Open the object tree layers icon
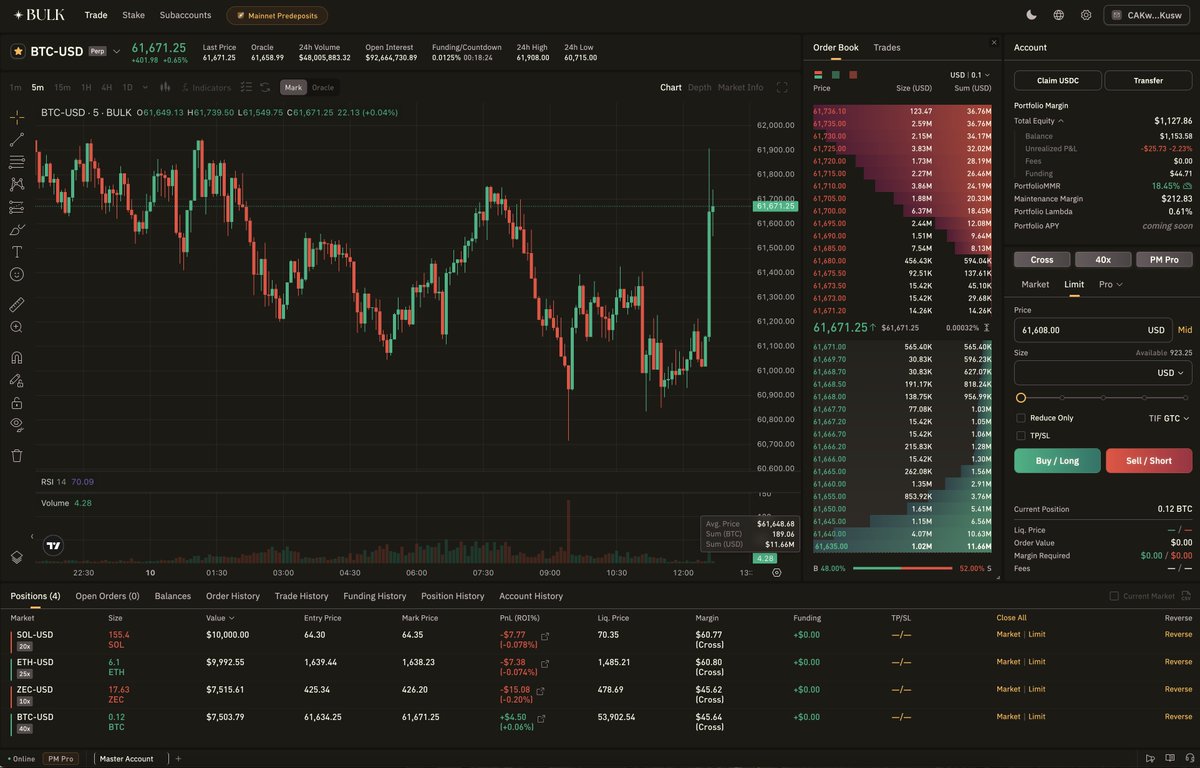The image size is (1200, 768). point(16,557)
